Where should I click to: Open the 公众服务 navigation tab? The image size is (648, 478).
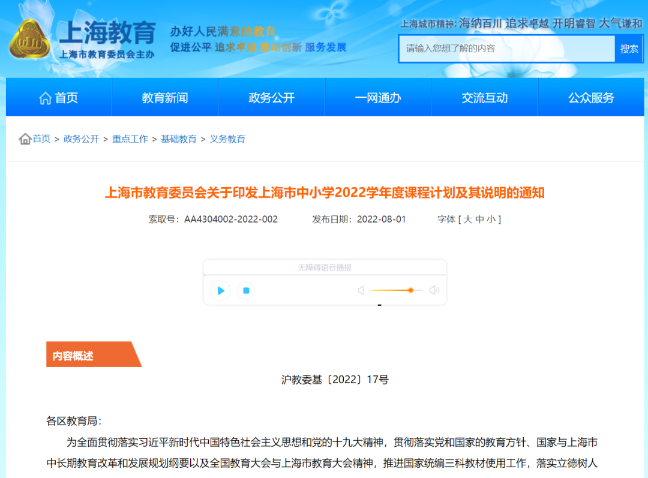(591, 98)
